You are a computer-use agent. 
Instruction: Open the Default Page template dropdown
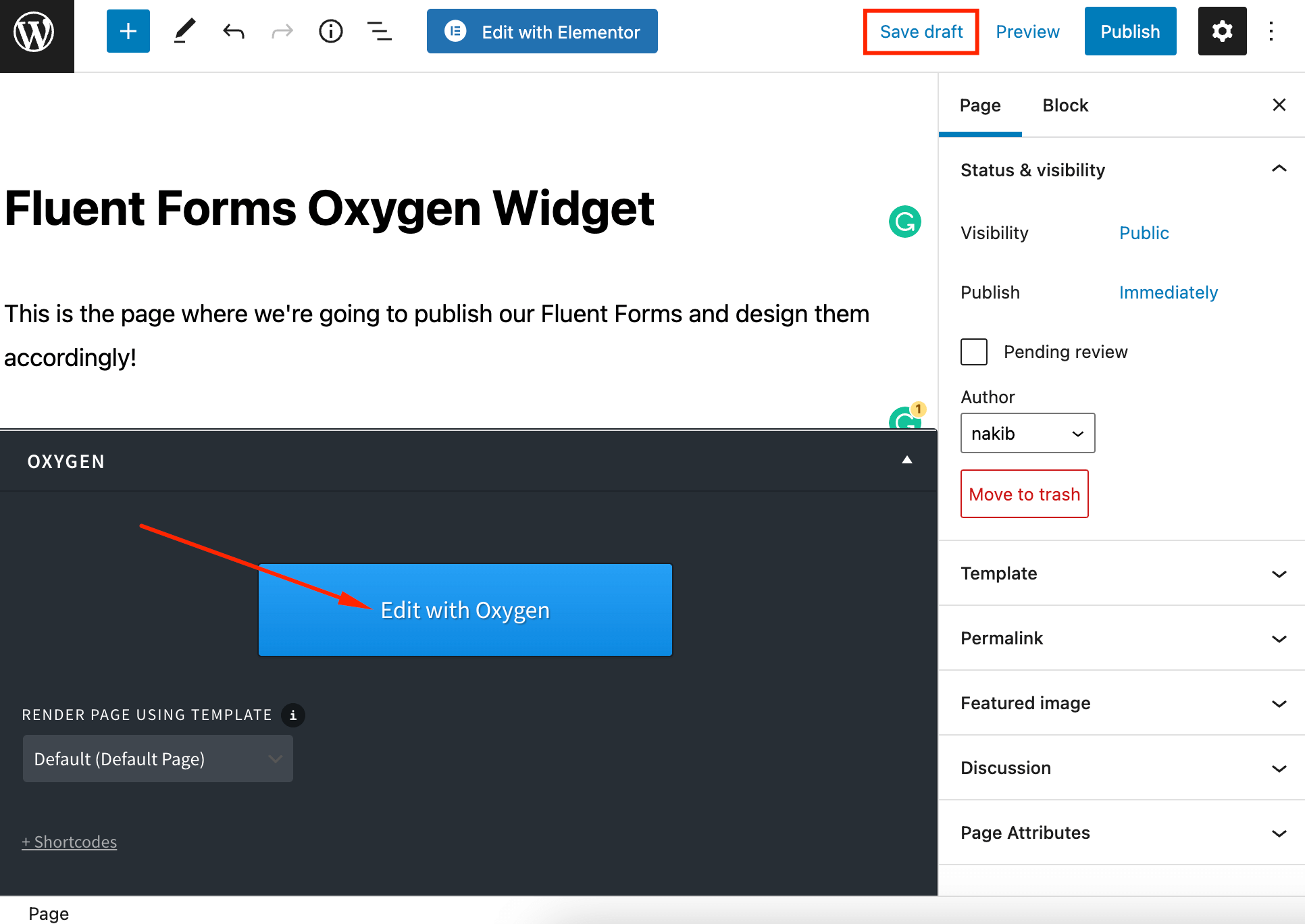(x=157, y=759)
